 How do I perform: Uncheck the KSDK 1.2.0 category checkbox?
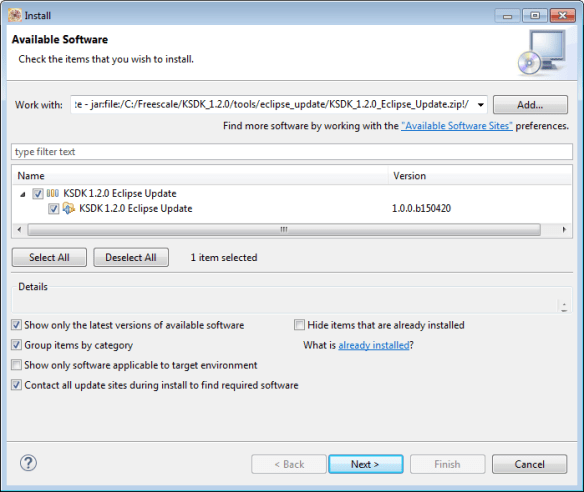[38, 194]
